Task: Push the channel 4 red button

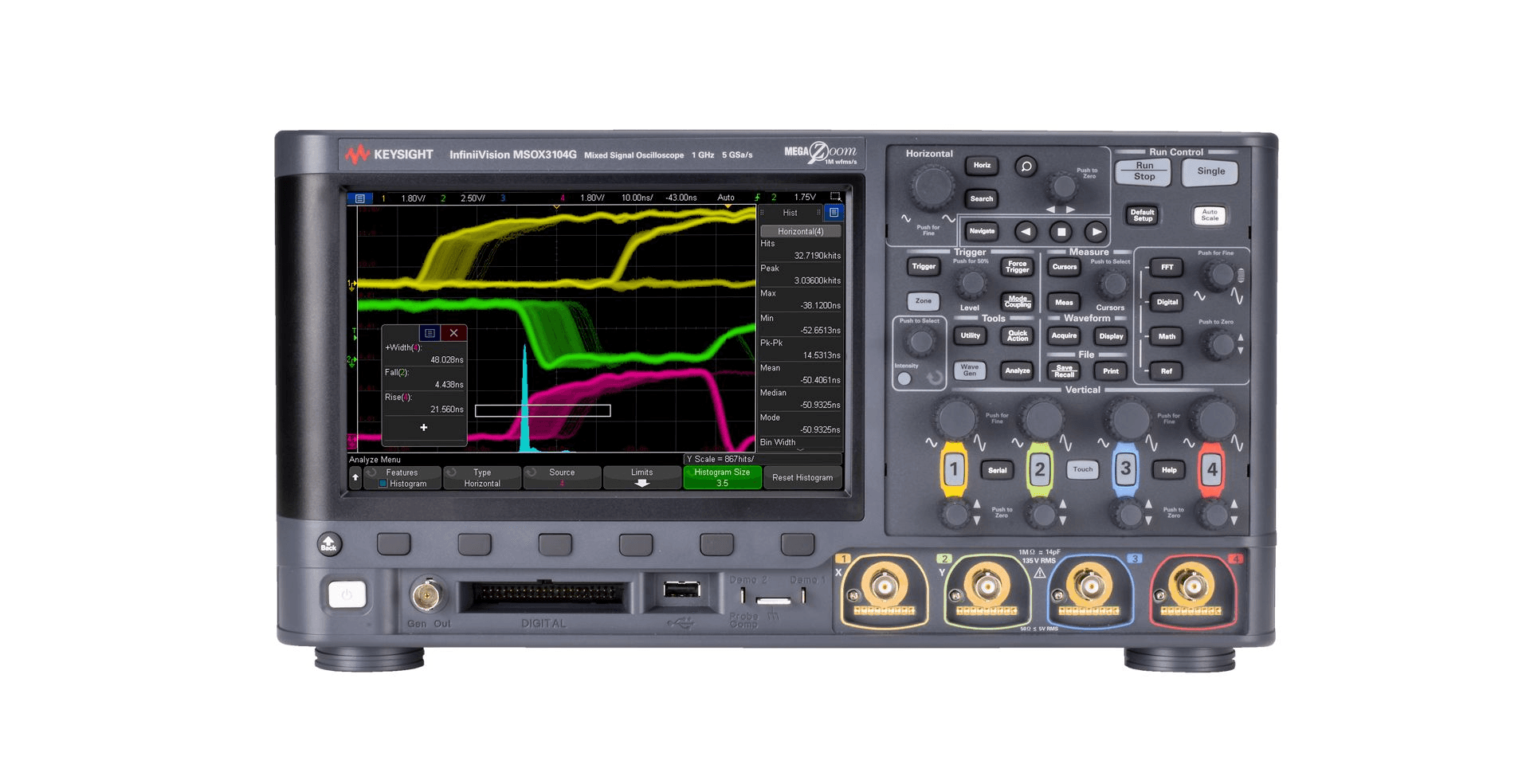Action: [1211, 469]
